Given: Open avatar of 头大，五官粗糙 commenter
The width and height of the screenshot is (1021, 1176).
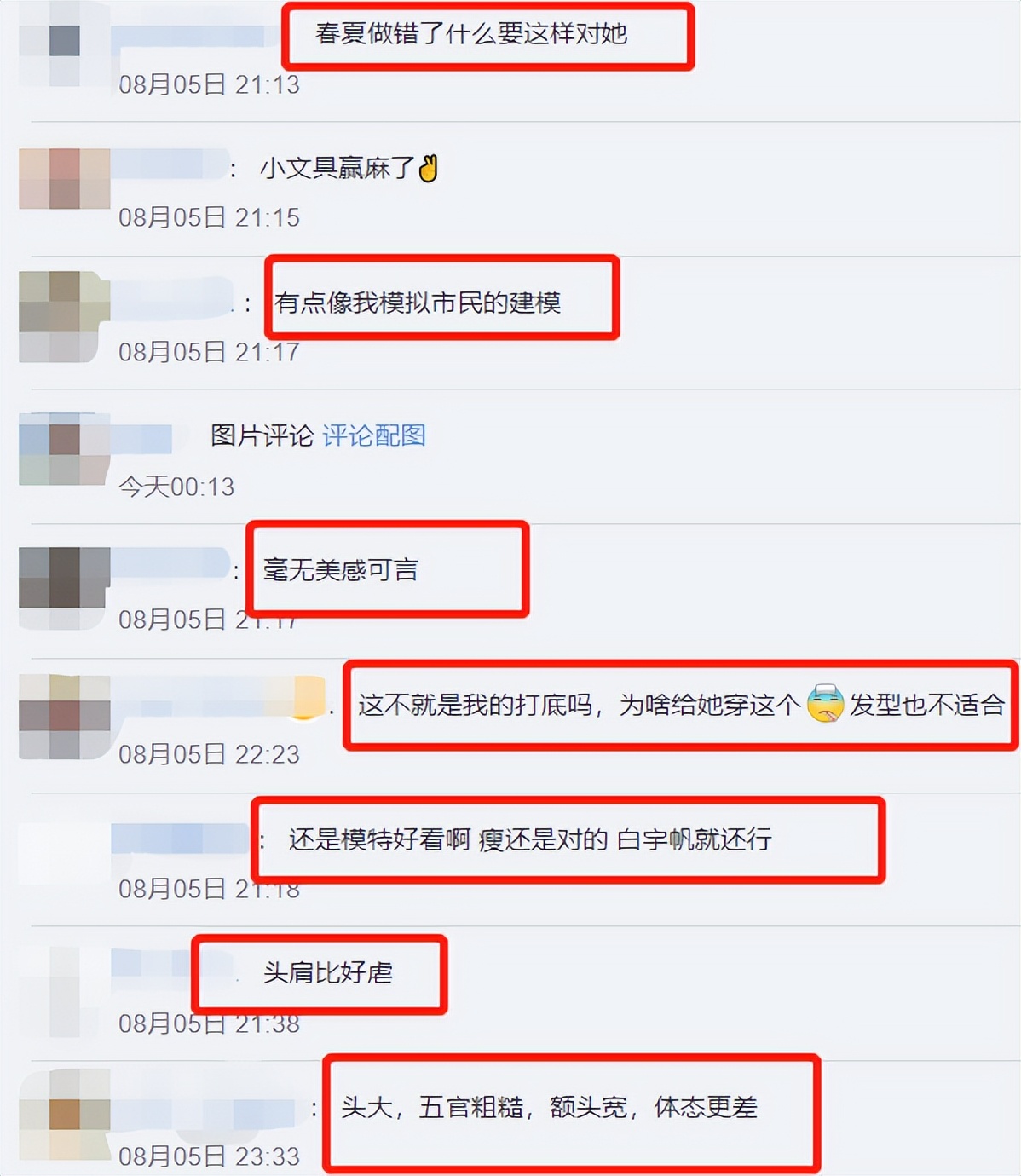Looking at the screenshot, I should [64, 1114].
